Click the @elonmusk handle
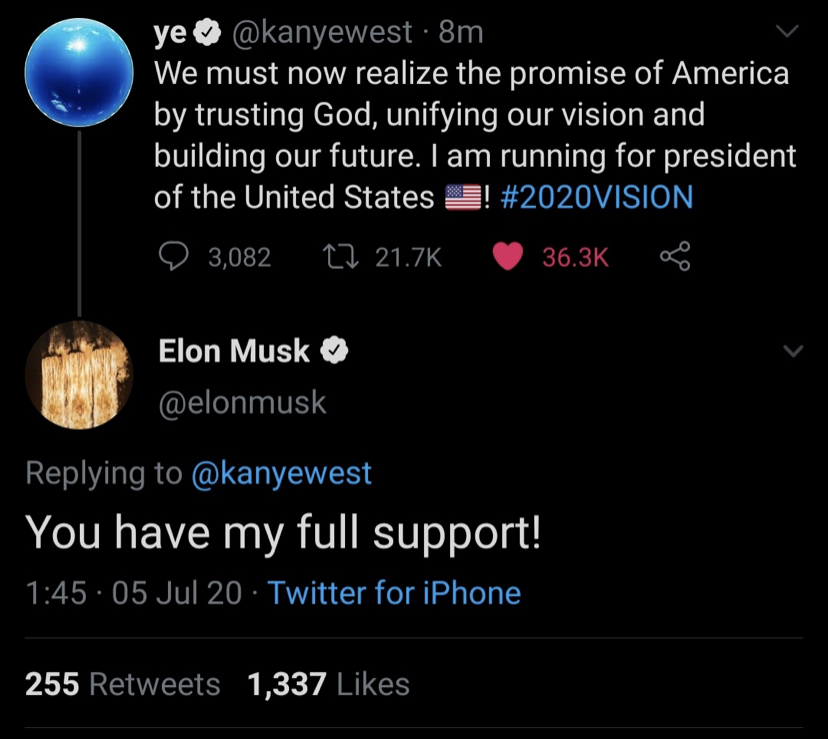The width and height of the screenshot is (828, 739). (242, 402)
